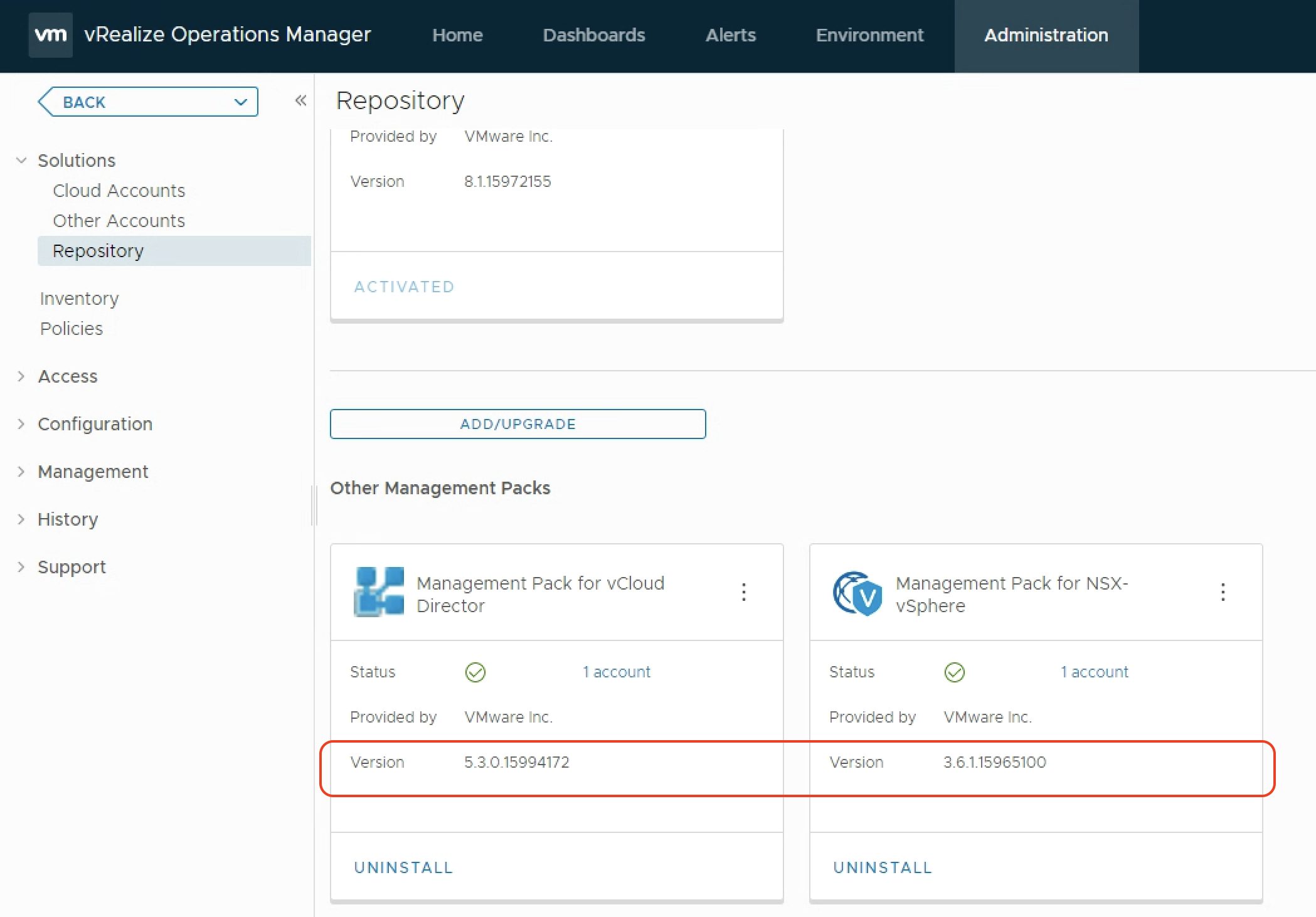Click NSX-vSphere green status checkmark
Screen dimensions: 1316x917
tap(954, 672)
